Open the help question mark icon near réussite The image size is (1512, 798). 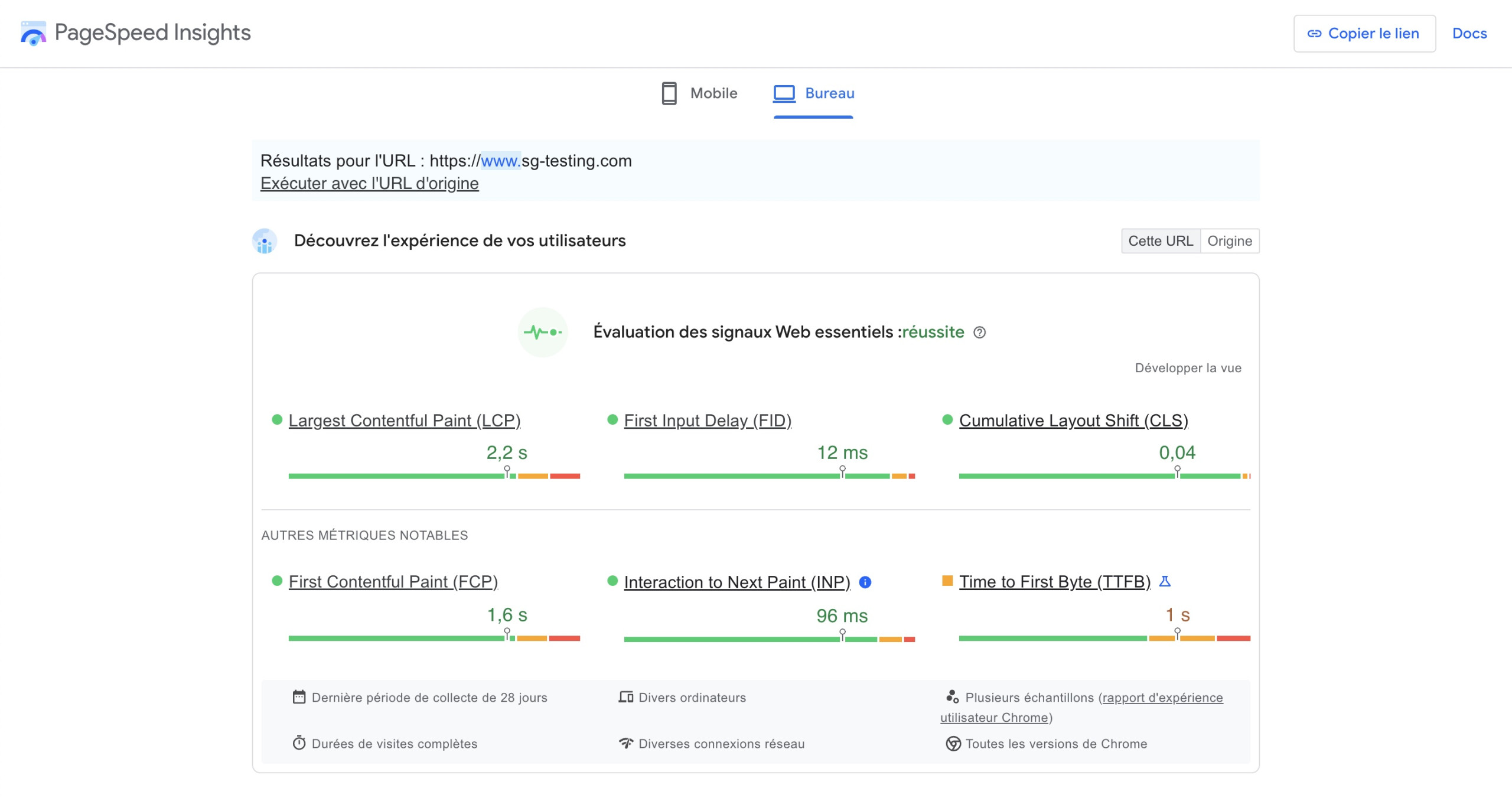coord(979,333)
